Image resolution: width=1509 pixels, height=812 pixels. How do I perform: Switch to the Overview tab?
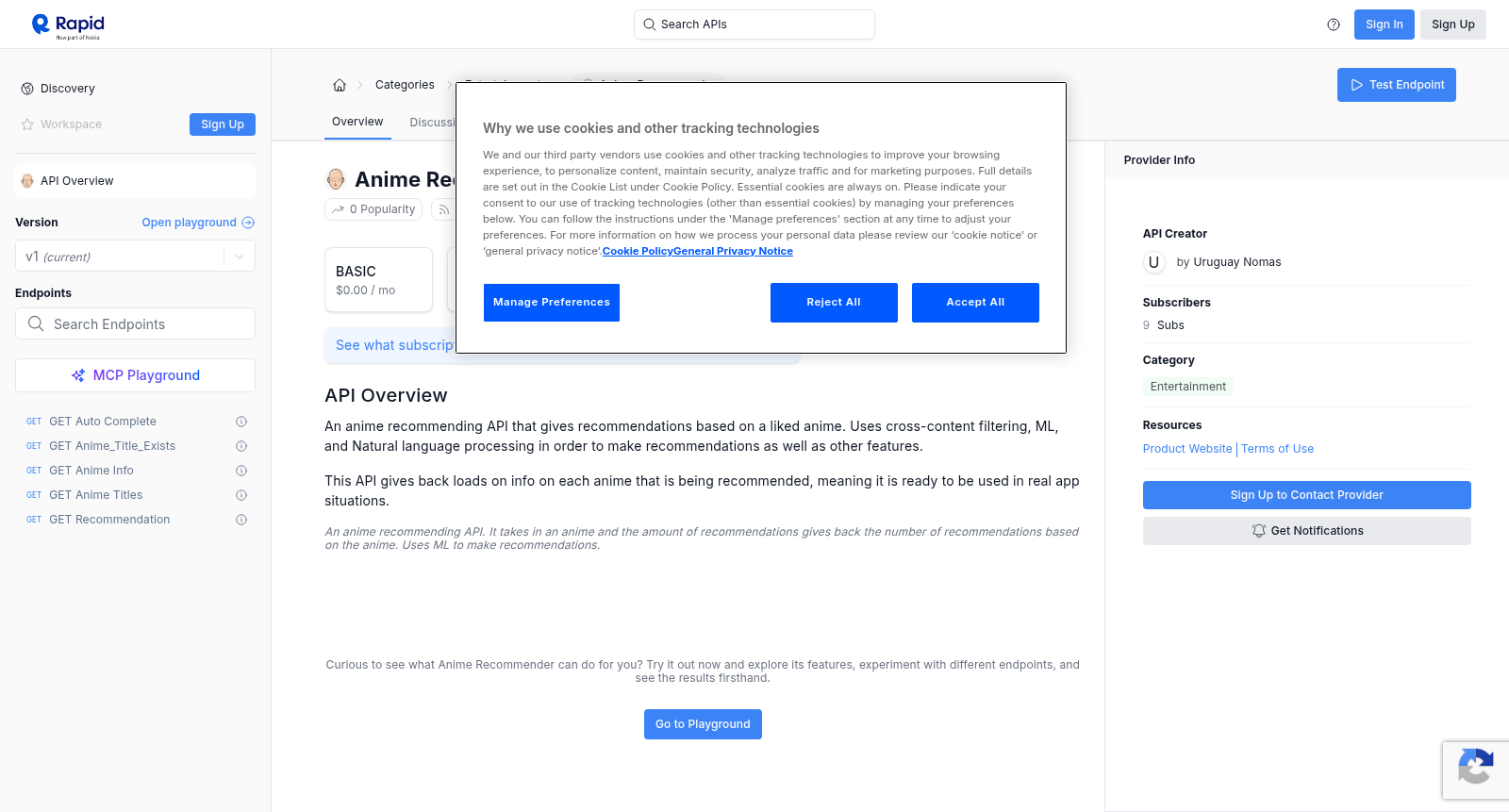[x=357, y=122]
